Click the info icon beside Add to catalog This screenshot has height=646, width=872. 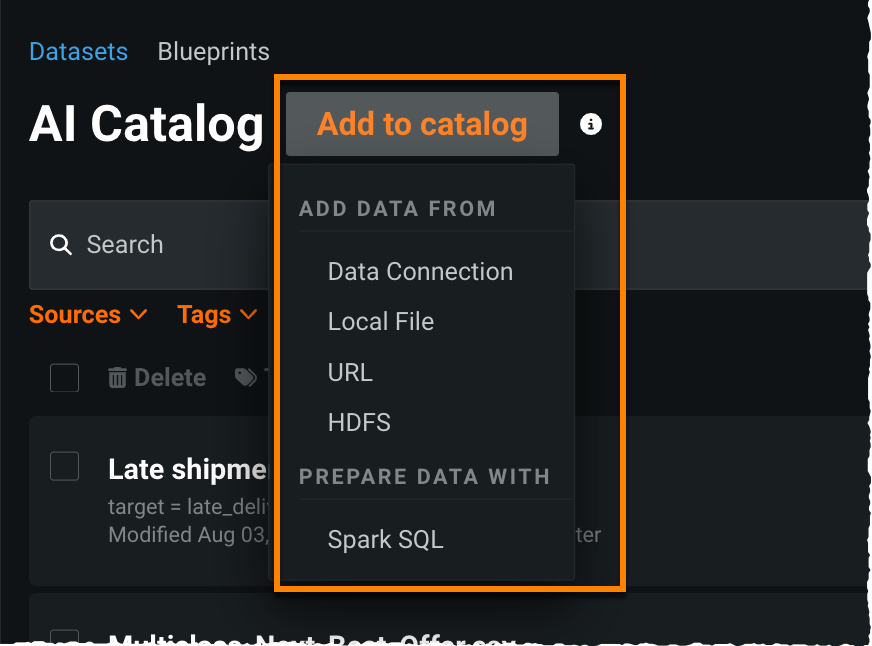tap(591, 124)
